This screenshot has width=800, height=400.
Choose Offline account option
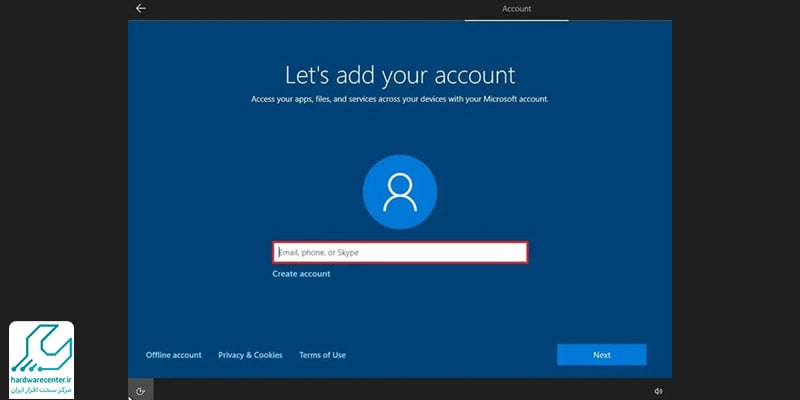click(x=173, y=355)
